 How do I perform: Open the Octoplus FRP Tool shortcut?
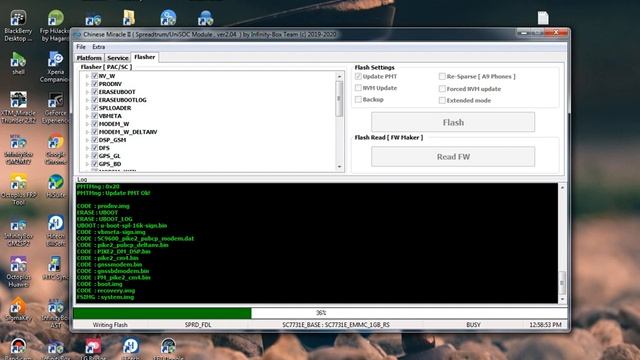pyautogui.click(x=18, y=189)
